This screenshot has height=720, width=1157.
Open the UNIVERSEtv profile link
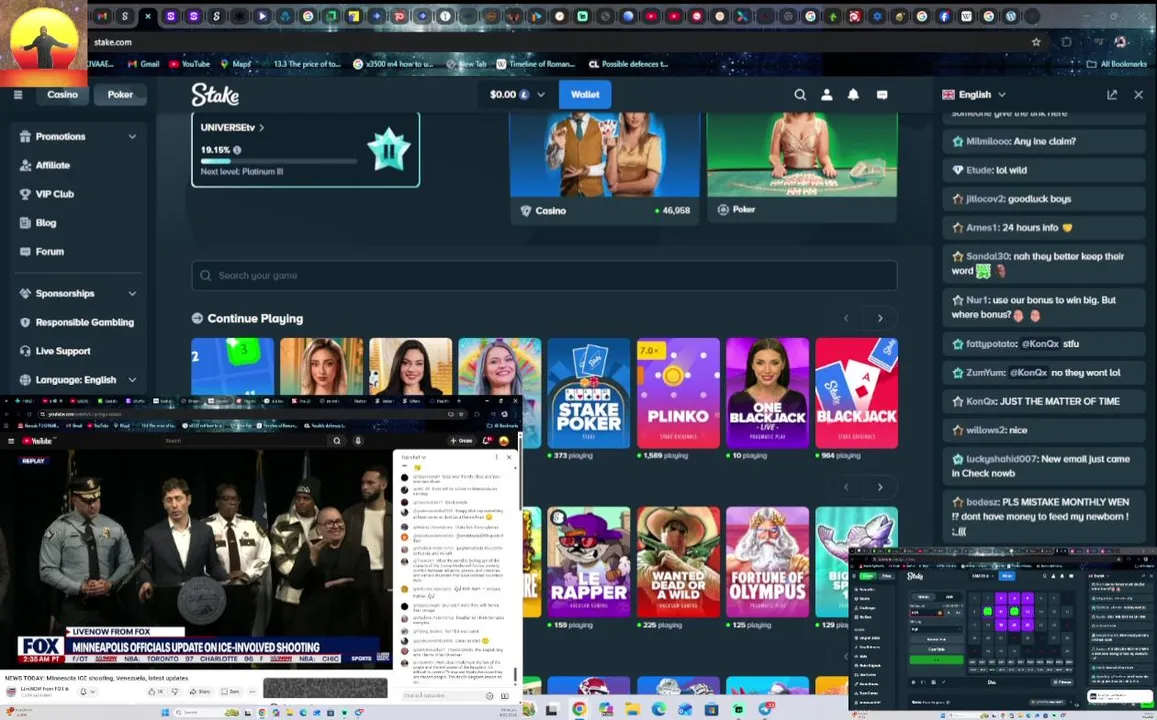[232, 128]
